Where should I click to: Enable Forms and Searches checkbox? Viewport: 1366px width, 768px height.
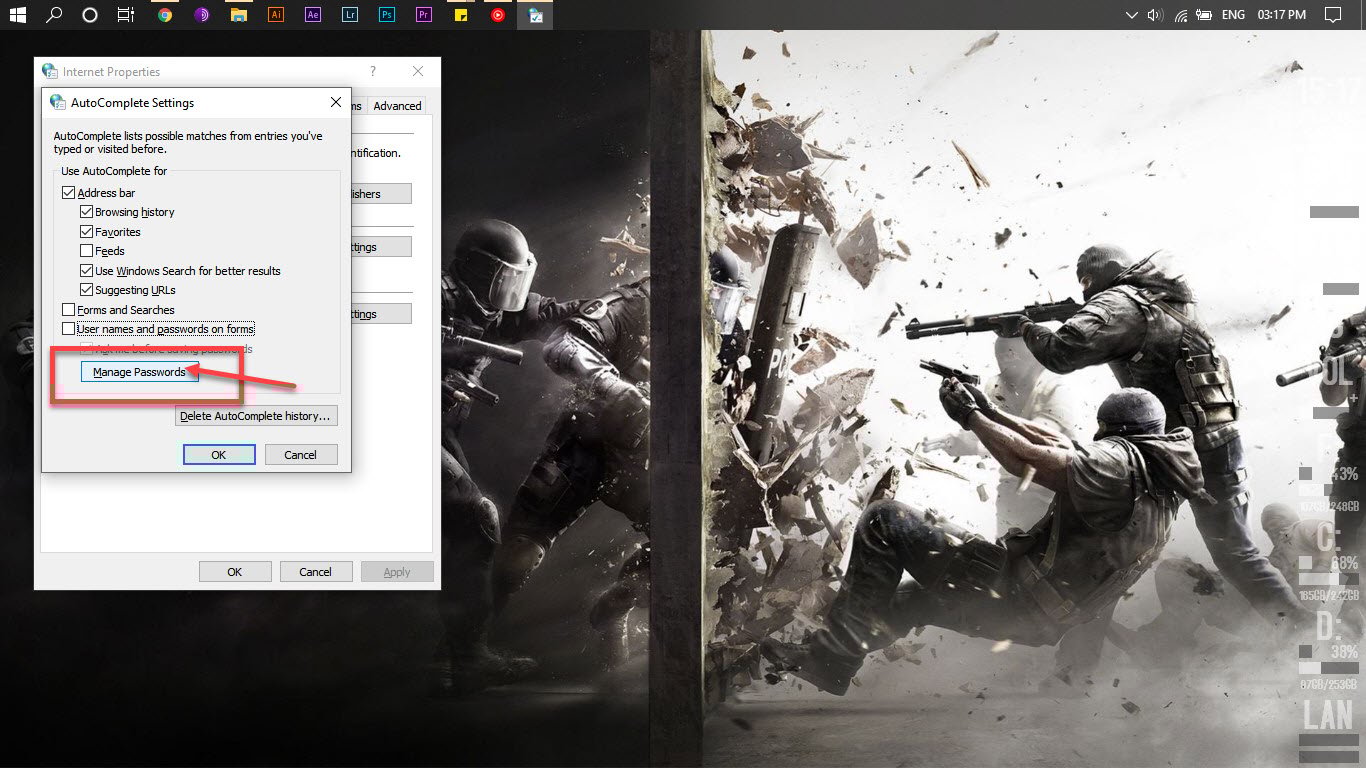69,310
